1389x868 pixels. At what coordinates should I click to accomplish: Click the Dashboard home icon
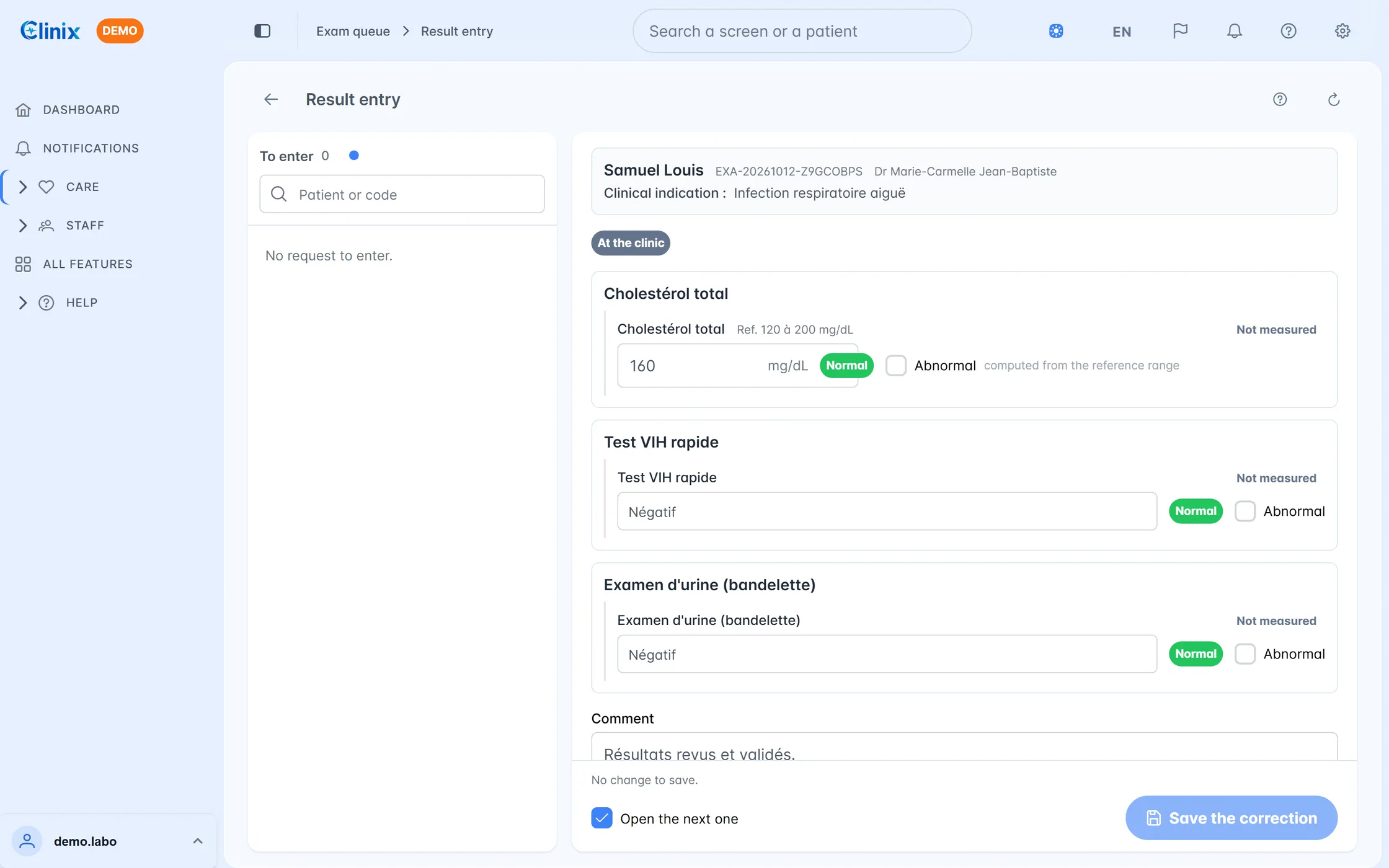coord(23,110)
